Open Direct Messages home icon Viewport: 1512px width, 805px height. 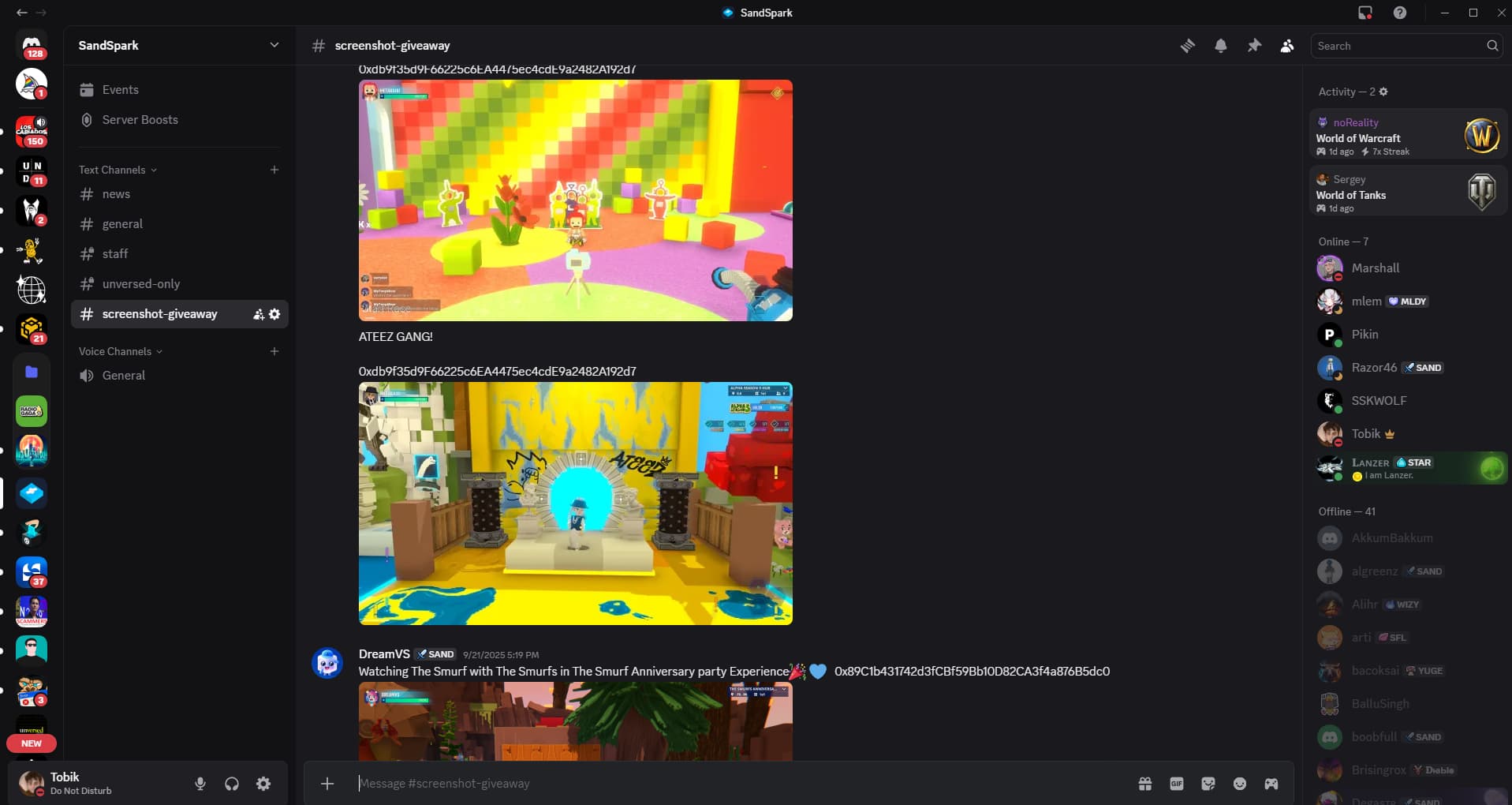(x=32, y=45)
